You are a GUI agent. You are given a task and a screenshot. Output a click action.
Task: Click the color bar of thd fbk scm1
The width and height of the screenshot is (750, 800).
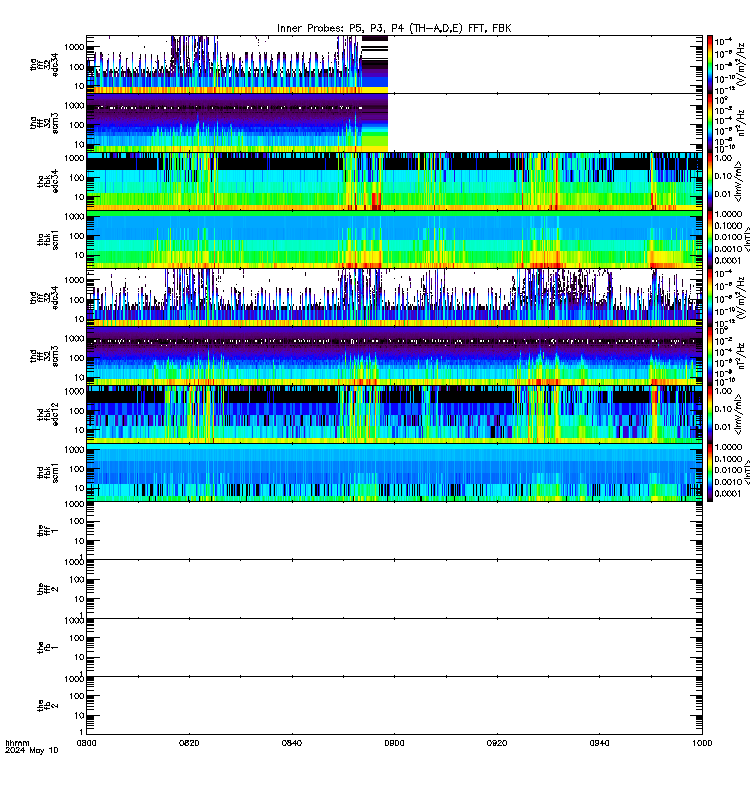(x=710, y=472)
